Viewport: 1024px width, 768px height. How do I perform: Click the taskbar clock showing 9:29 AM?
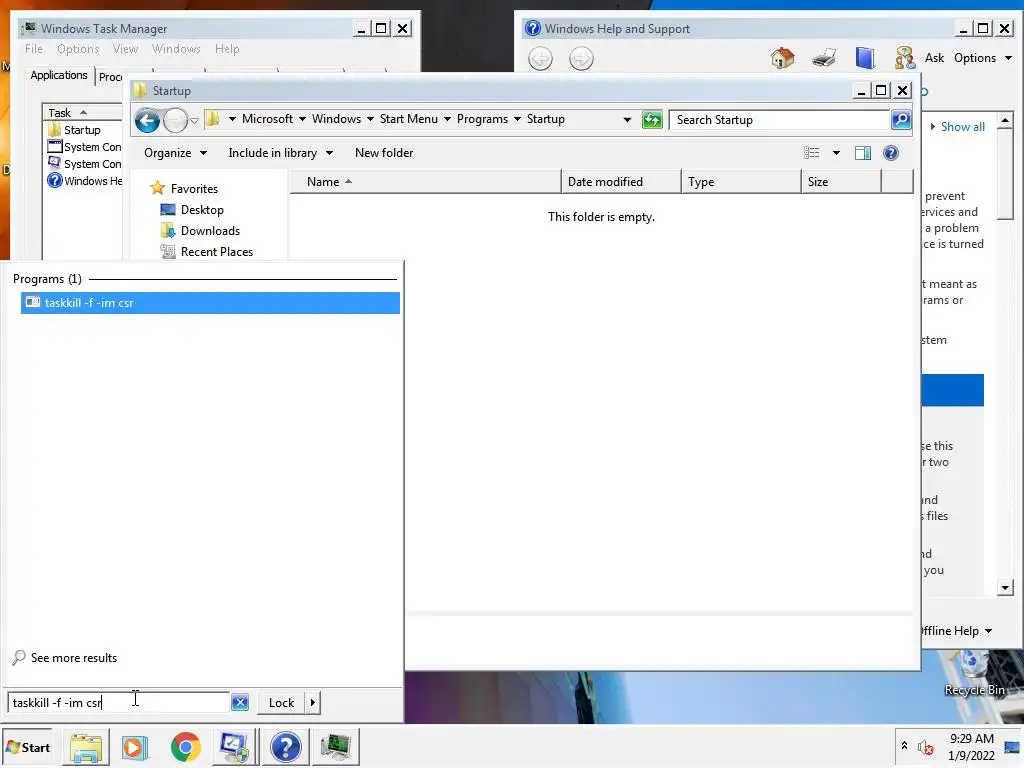tap(972, 746)
